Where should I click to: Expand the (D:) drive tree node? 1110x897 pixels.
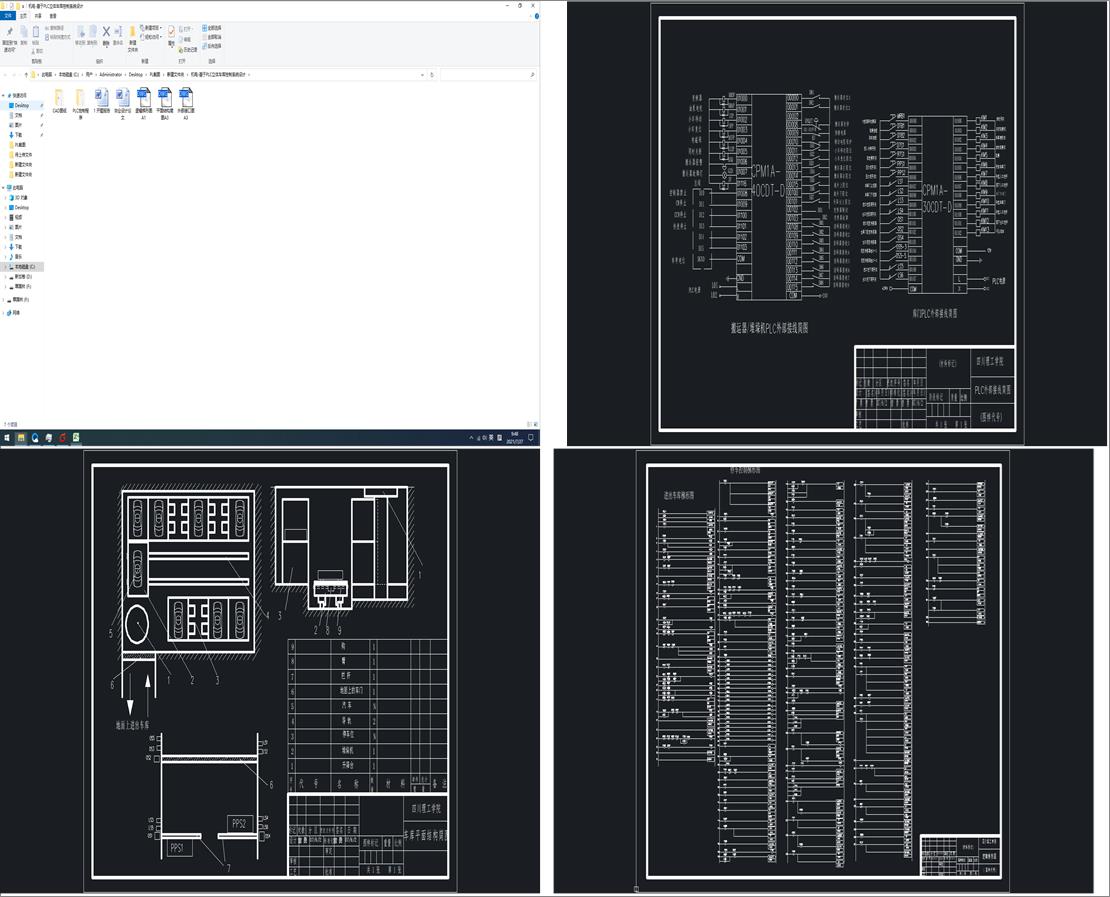pyautogui.click(x=6, y=277)
